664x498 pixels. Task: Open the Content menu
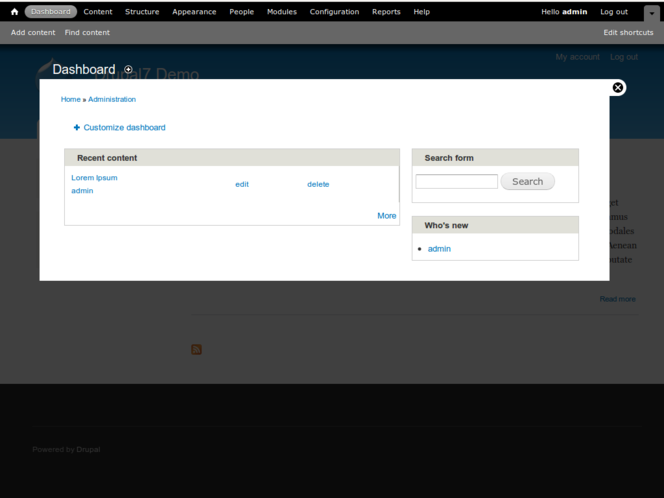pos(98,12)
